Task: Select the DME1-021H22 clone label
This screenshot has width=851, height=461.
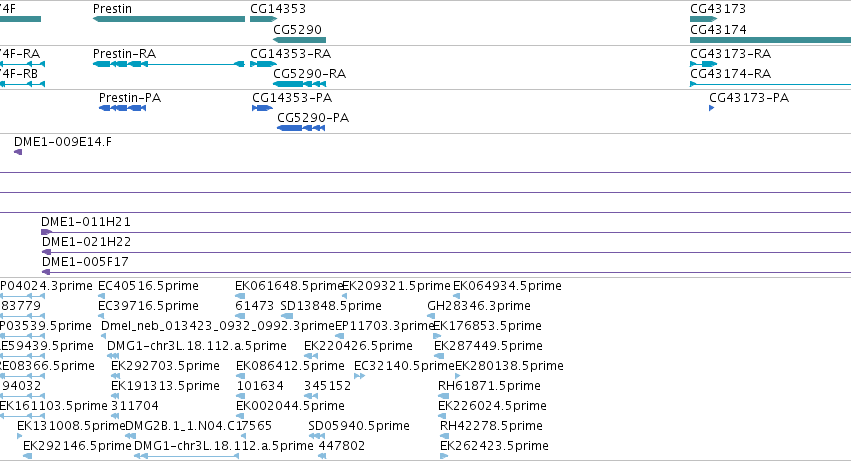Action: tap(86, 242)
